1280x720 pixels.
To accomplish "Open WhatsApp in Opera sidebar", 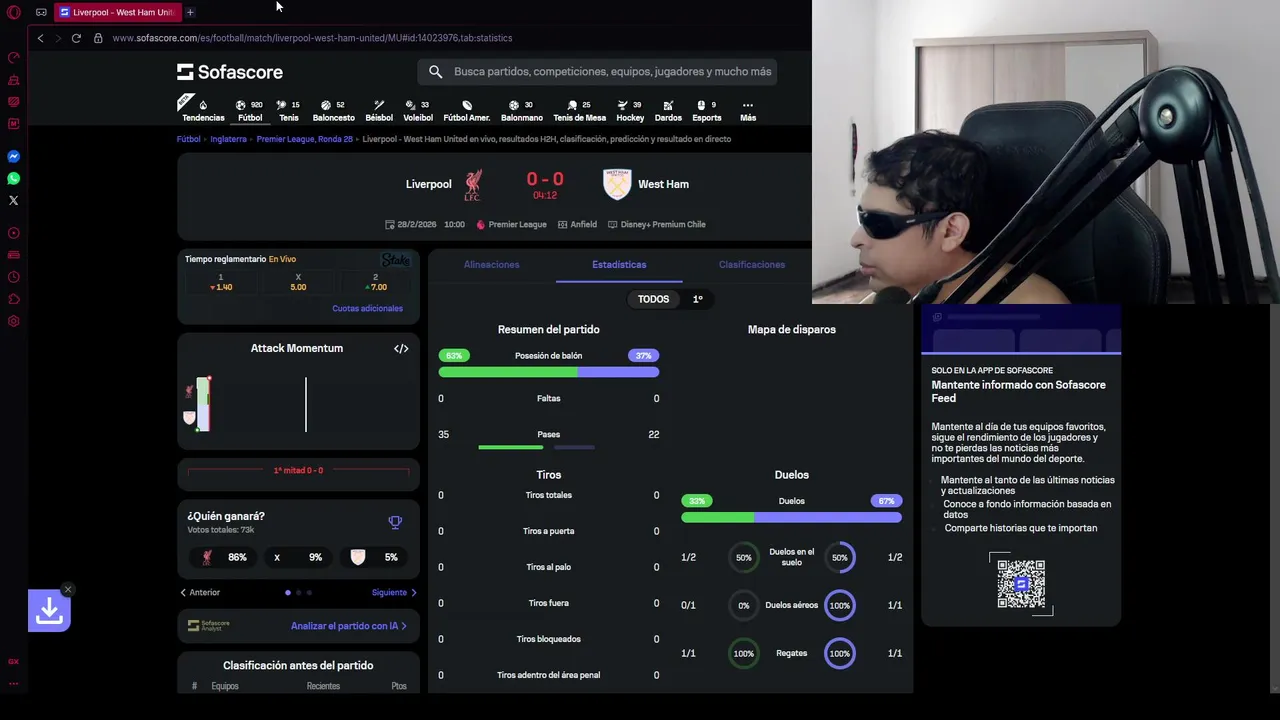I will [x=14, y=179].
